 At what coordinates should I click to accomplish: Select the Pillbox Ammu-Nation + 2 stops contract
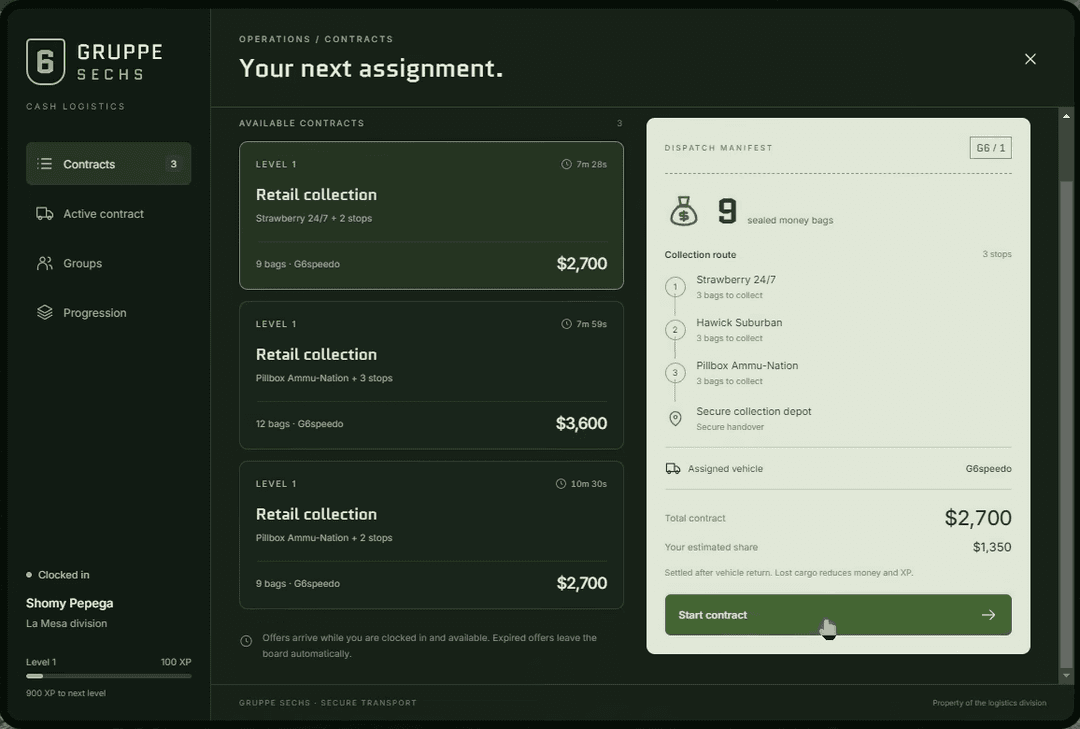(x=431, y=535)
